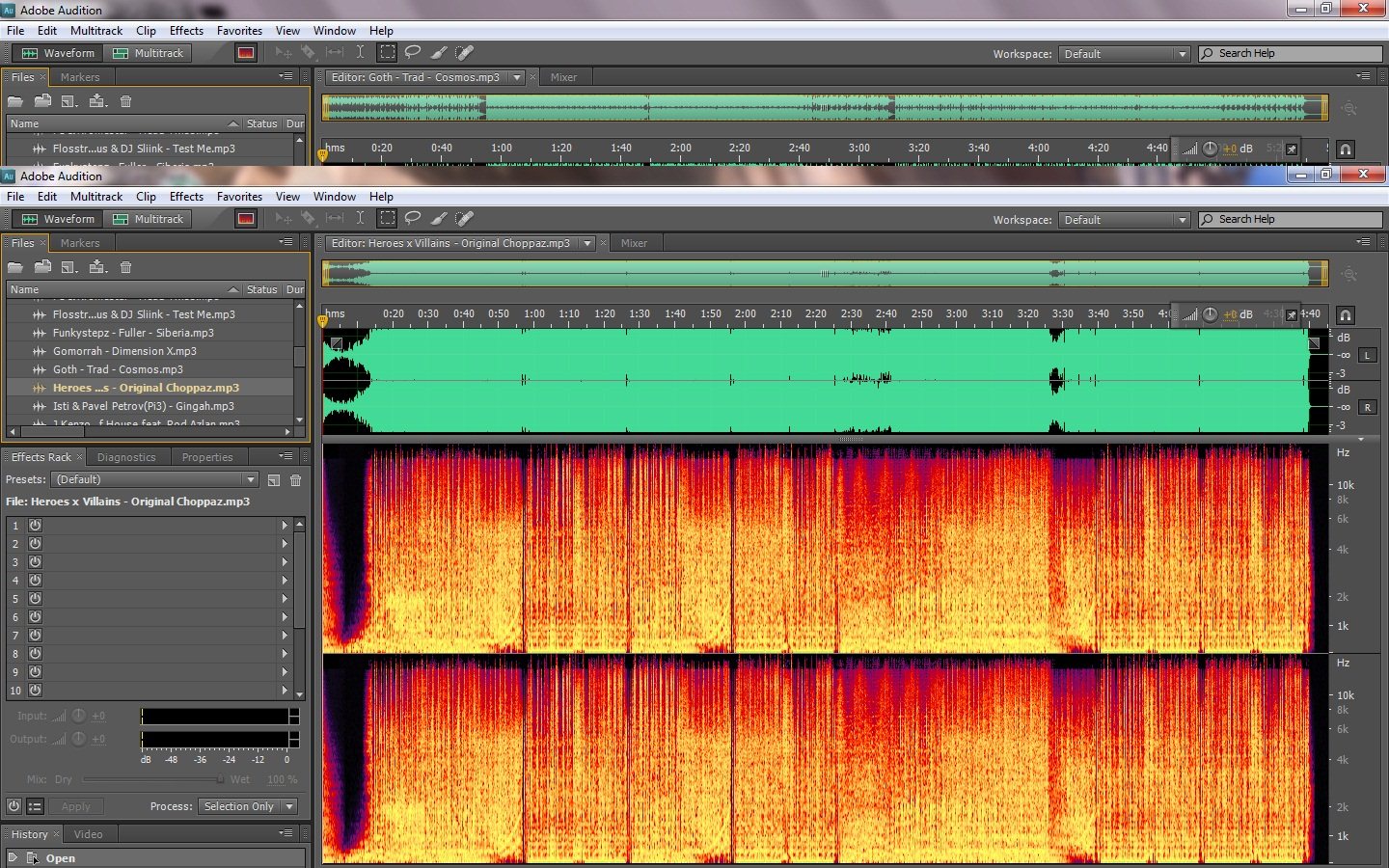Image resolution: width=1389 pixels, height=868 pixels.
Task: Open Process Selection Only dropdown
Action: [x=248, y=806]
